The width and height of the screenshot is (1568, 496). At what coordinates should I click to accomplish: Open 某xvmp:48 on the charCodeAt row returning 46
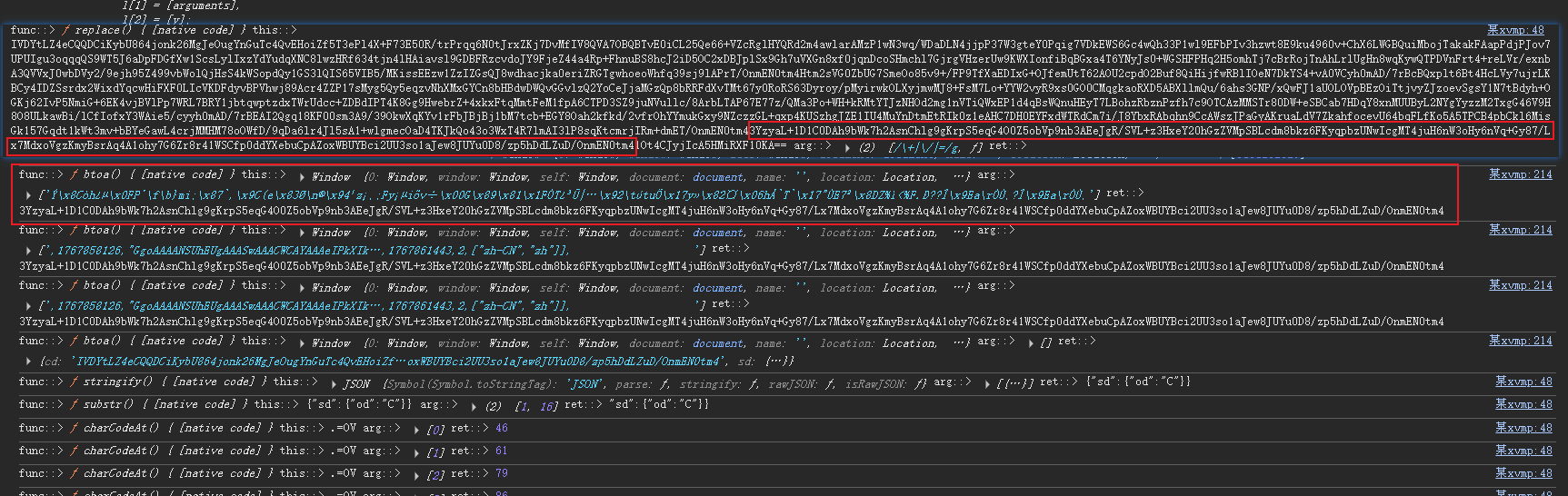tap(1524, 428)
